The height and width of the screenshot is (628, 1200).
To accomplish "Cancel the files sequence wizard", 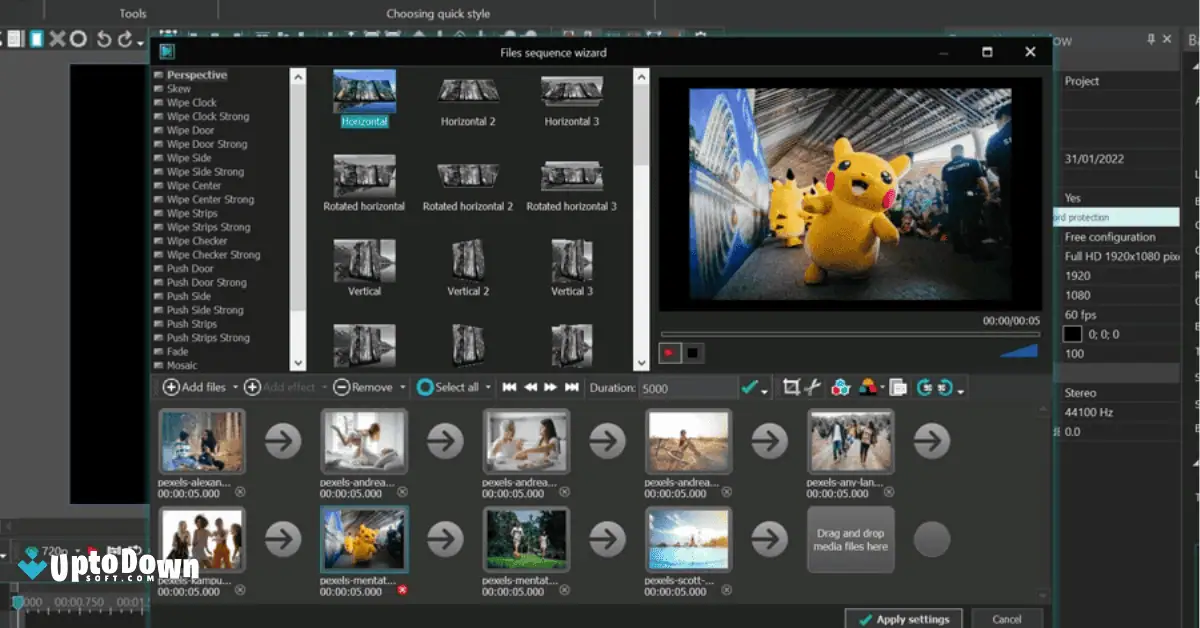I will [x=1006, y=618].
